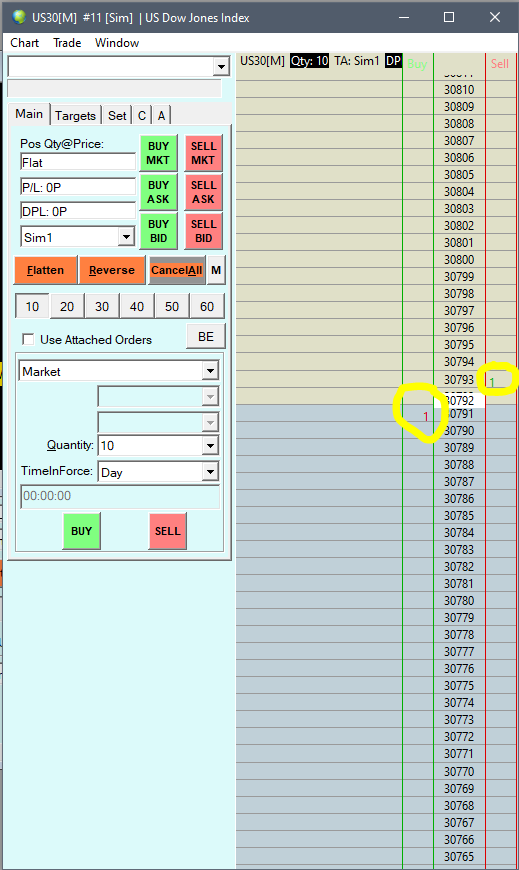Switch to the Set tab
Image resolution: width=519 pixels, height=870 pixels.
point(117,115)
